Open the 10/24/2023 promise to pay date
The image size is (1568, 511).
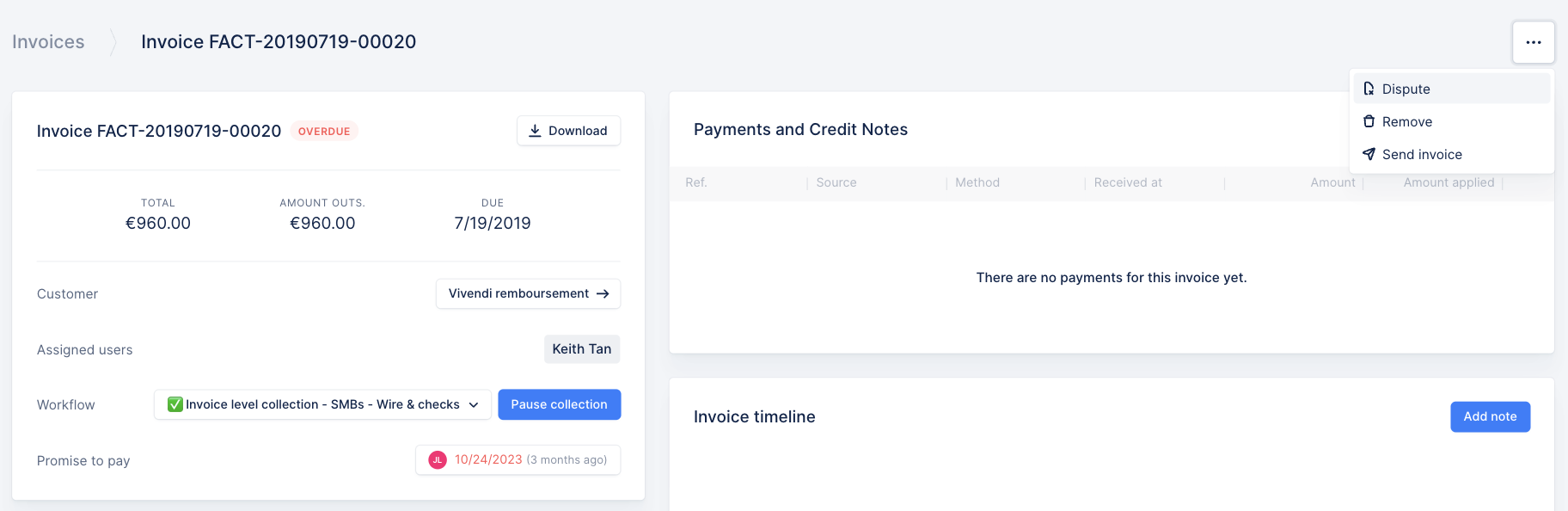pos(488,459)
